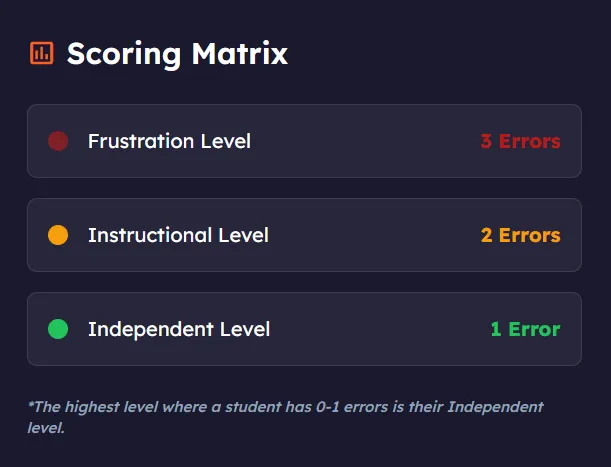Click "level." on the footnote's last line
Screen dimensions: 611x467
[46, 428]
